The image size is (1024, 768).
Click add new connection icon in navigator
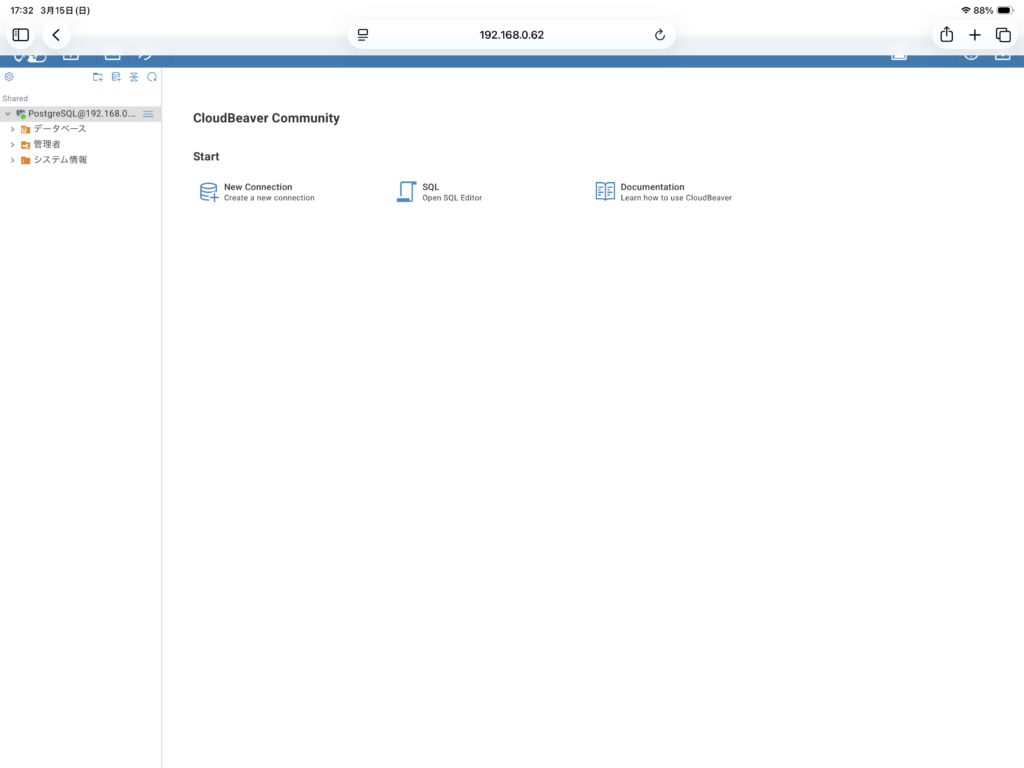(x=116, y=77)
